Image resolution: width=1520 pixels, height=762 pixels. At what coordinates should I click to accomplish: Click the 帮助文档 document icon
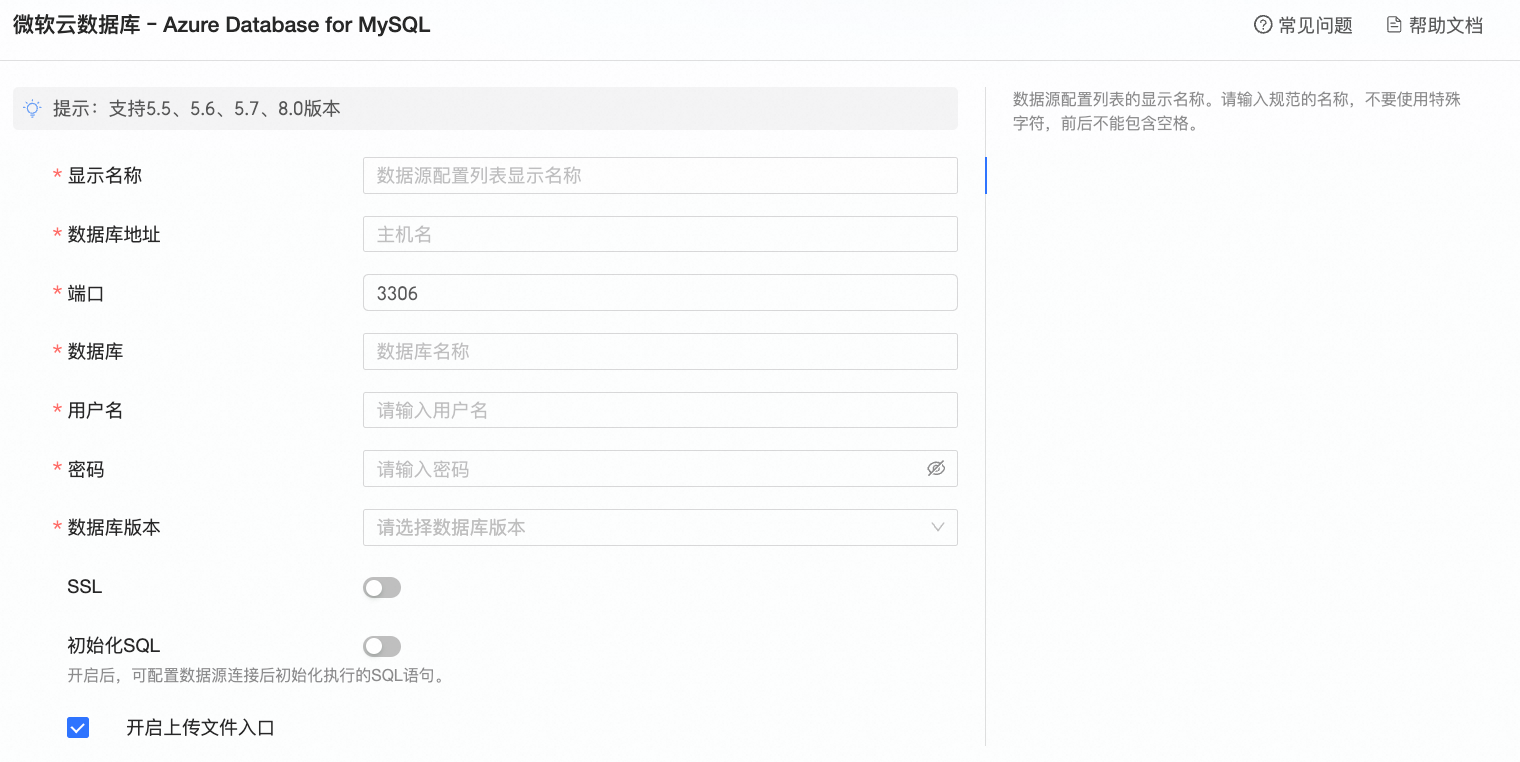tap(1394, 25)
